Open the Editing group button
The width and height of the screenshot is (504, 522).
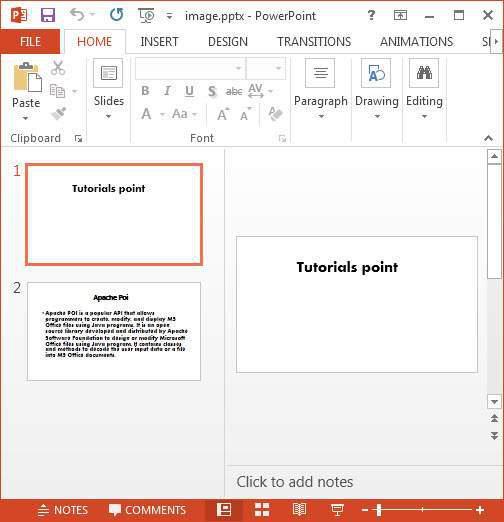[x=424, y=88]
